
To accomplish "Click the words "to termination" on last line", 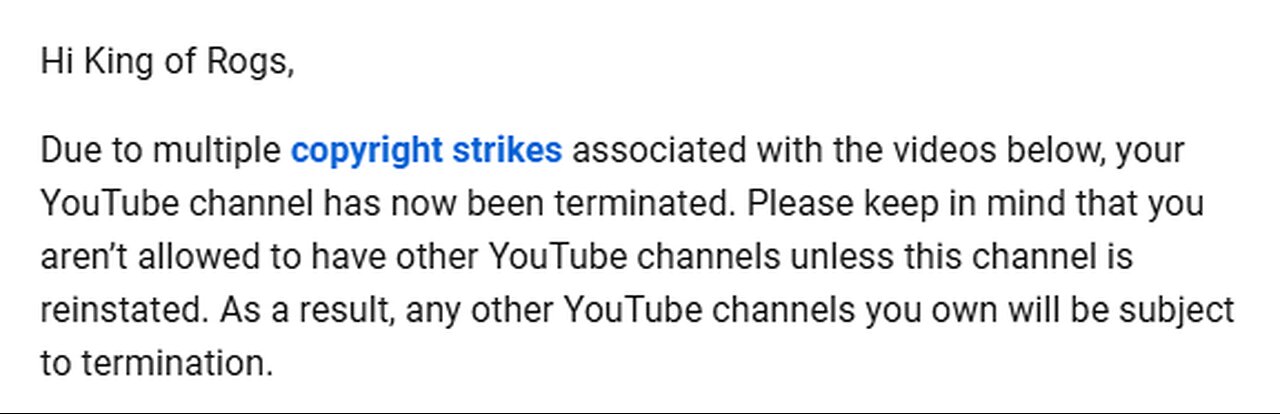I will click(156, 364).
